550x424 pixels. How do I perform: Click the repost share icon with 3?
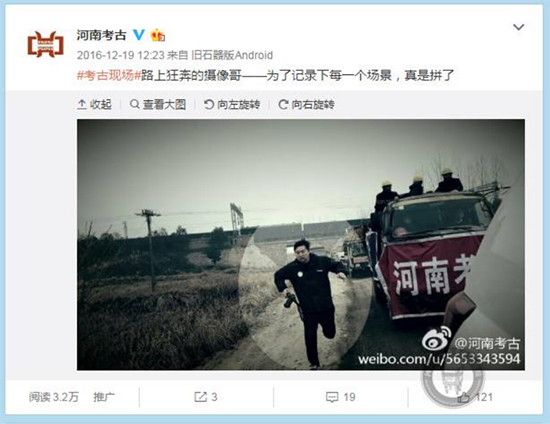[x=206, y=397]
